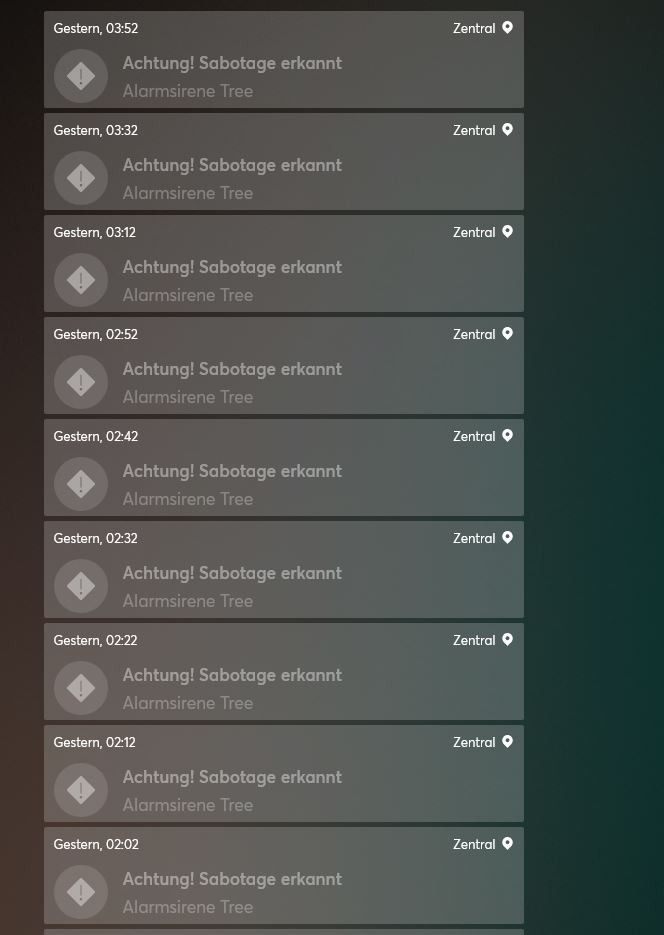664x935 pixels.
Task: Select the Zentral label of the 03:32 entry
Action: coord(474,131)
